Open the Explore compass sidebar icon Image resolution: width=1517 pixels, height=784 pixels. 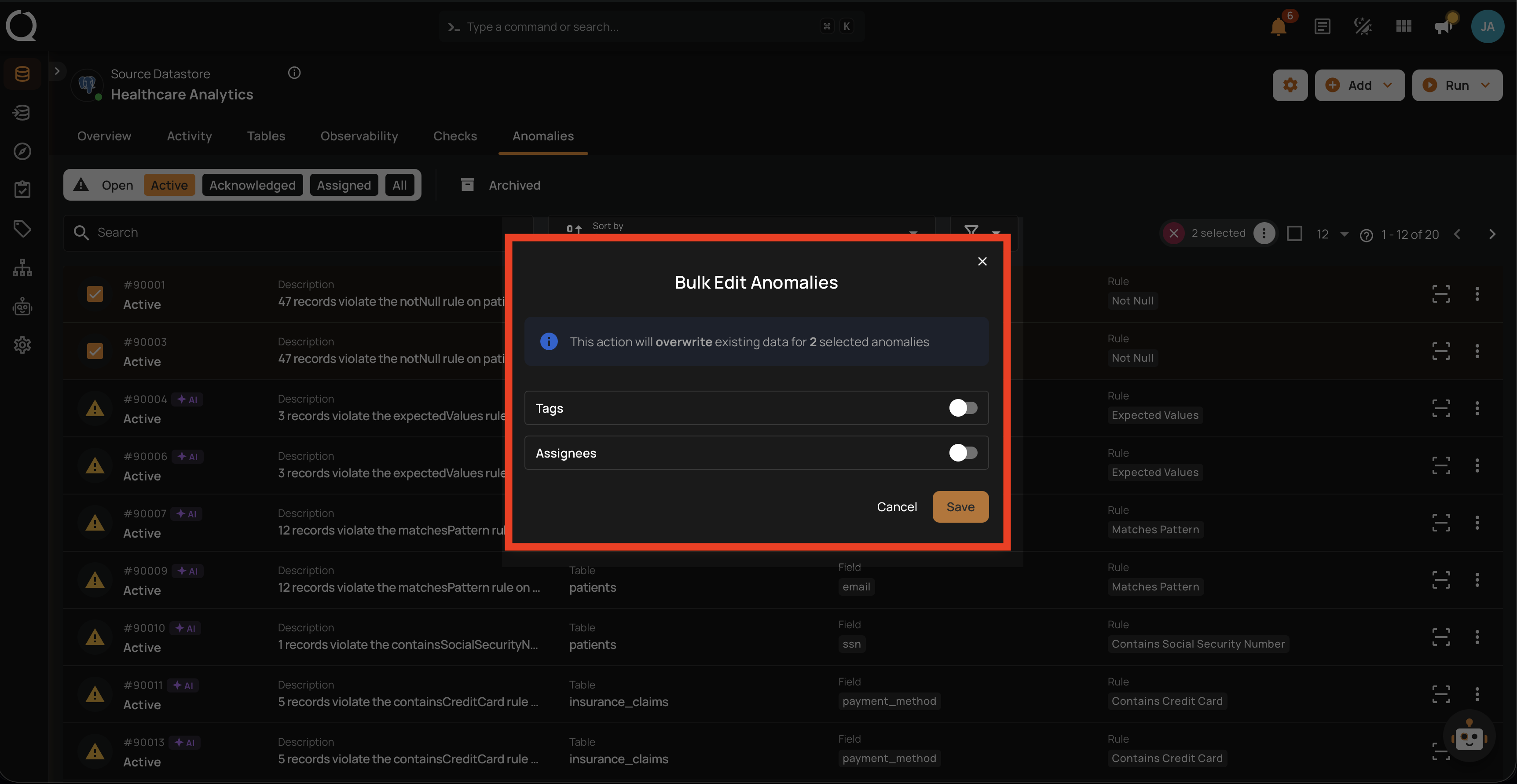click(22, 151)
